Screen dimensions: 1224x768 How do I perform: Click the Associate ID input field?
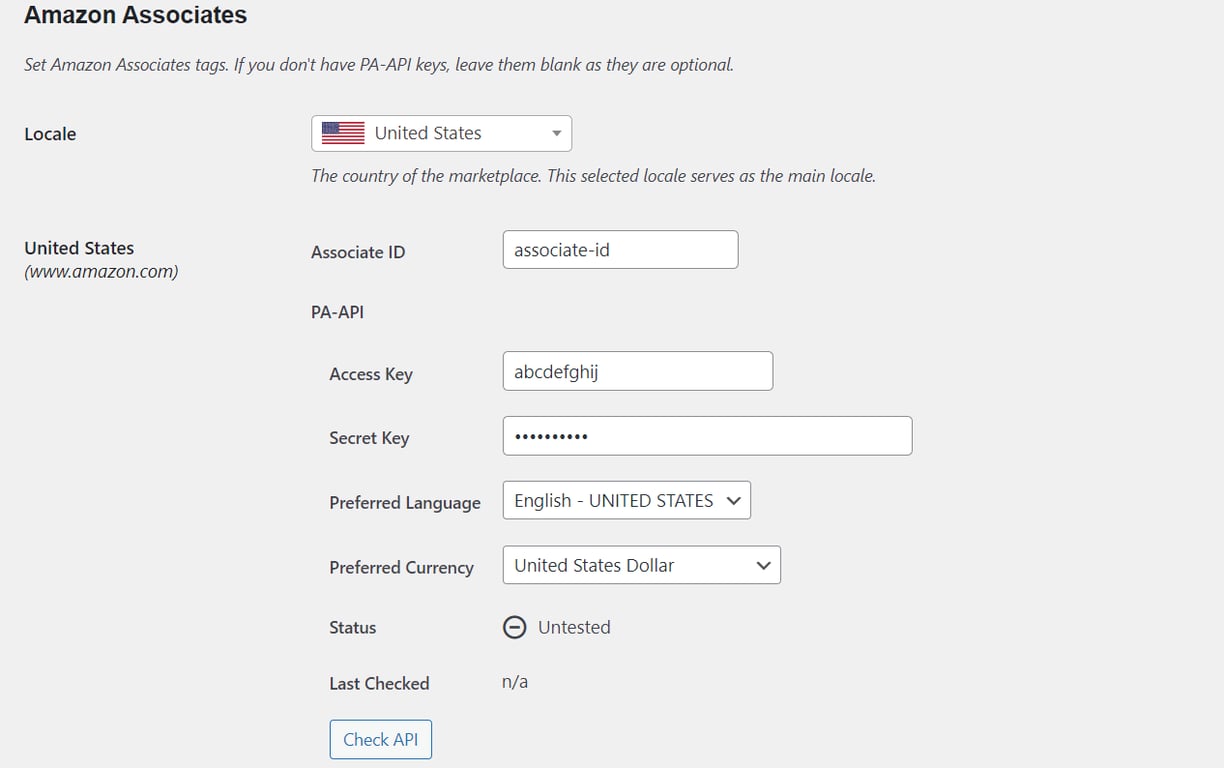pos(619,249)
